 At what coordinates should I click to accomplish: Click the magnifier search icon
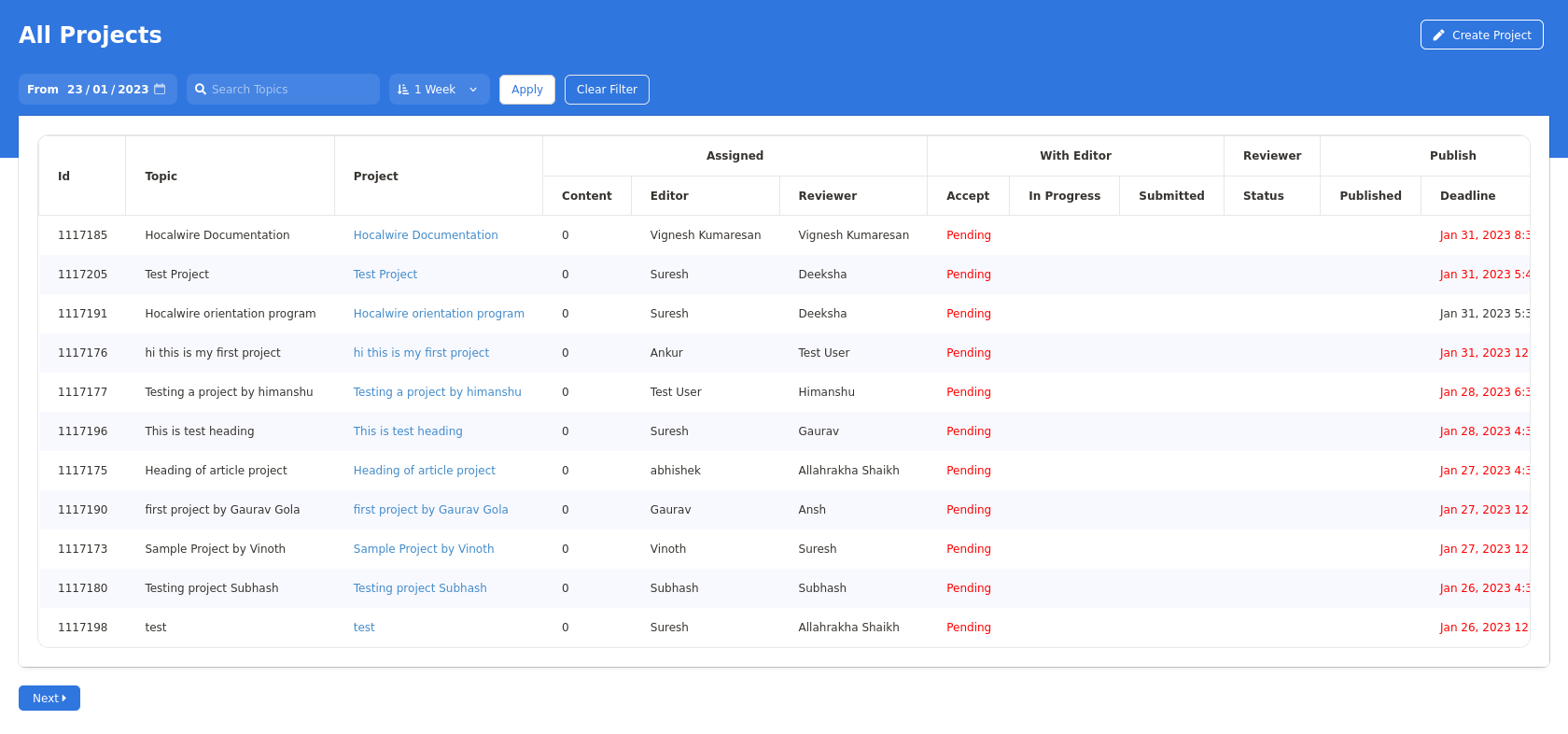pyautogui.click(x=201, y=90)
